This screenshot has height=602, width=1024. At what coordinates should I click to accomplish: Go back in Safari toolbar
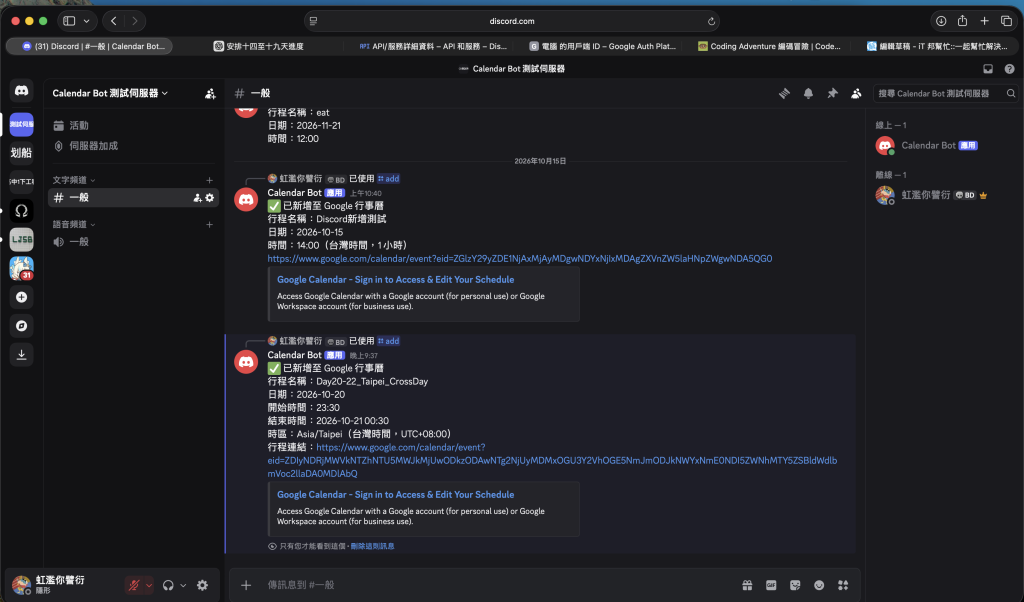pos(114,21)
